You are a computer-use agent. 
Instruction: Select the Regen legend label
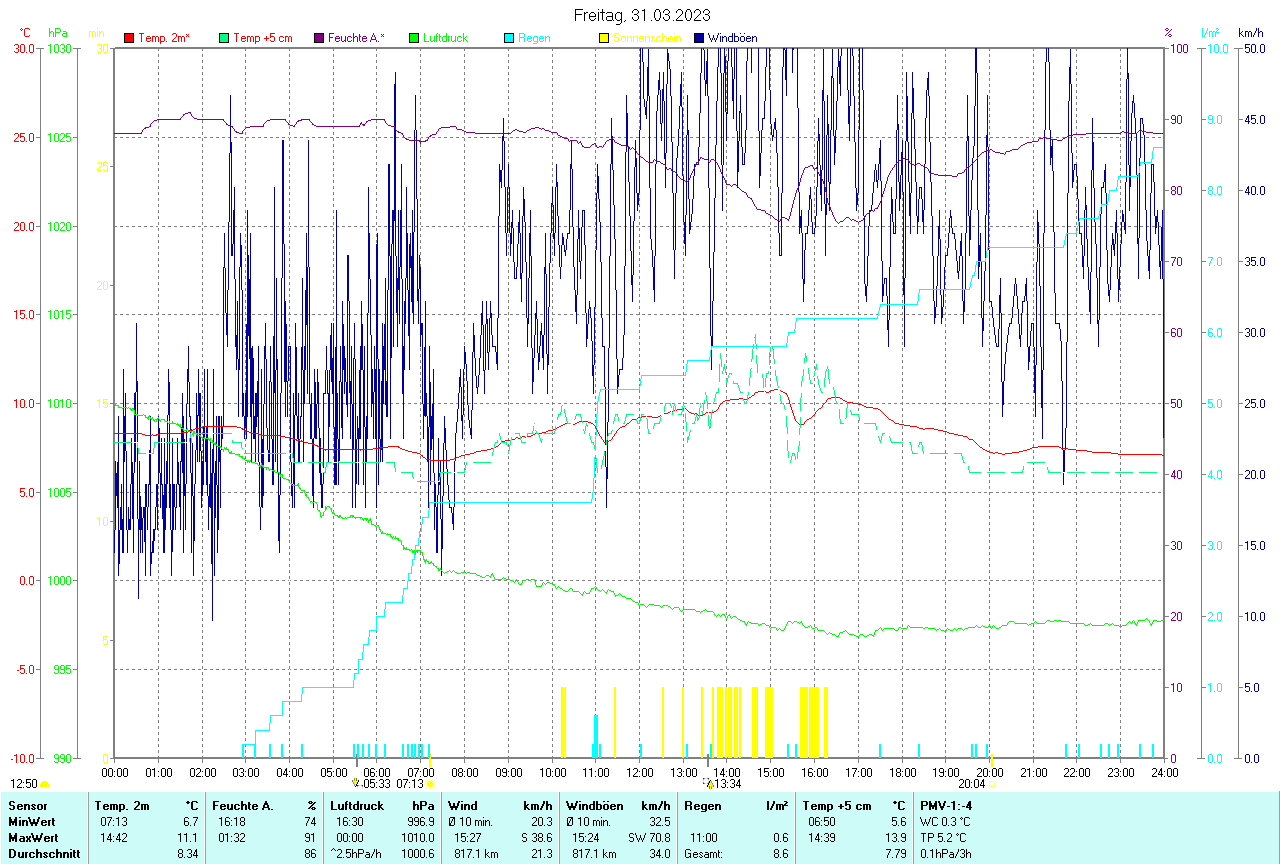tap(534, 38)
